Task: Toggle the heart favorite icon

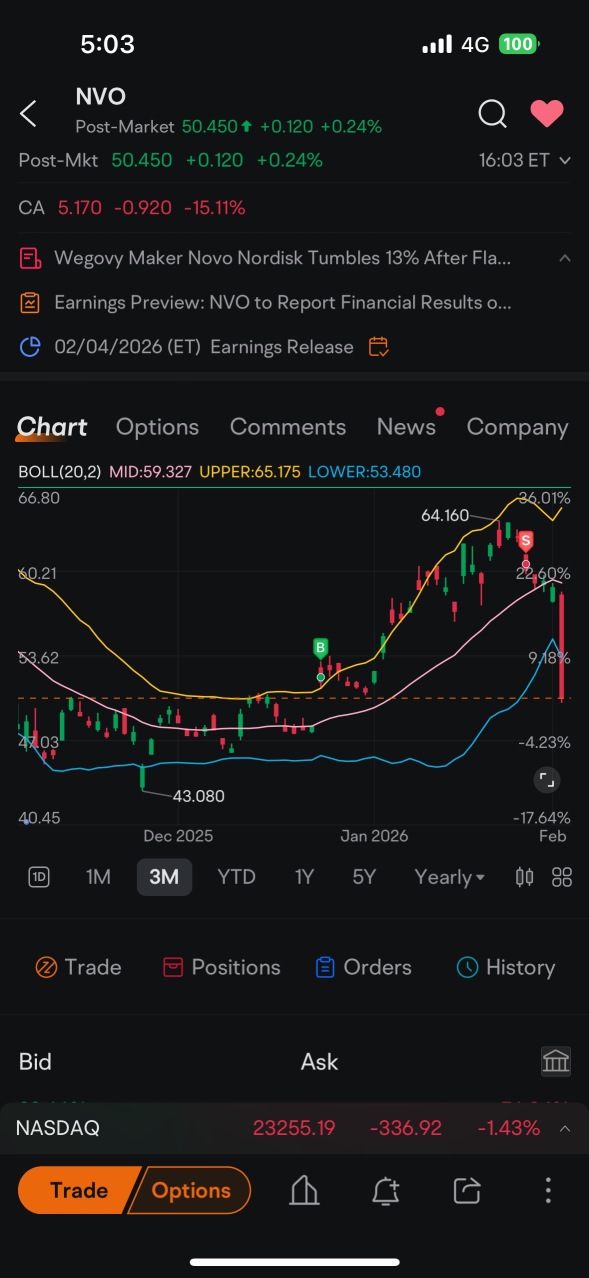Action: (x=547, y=114)
